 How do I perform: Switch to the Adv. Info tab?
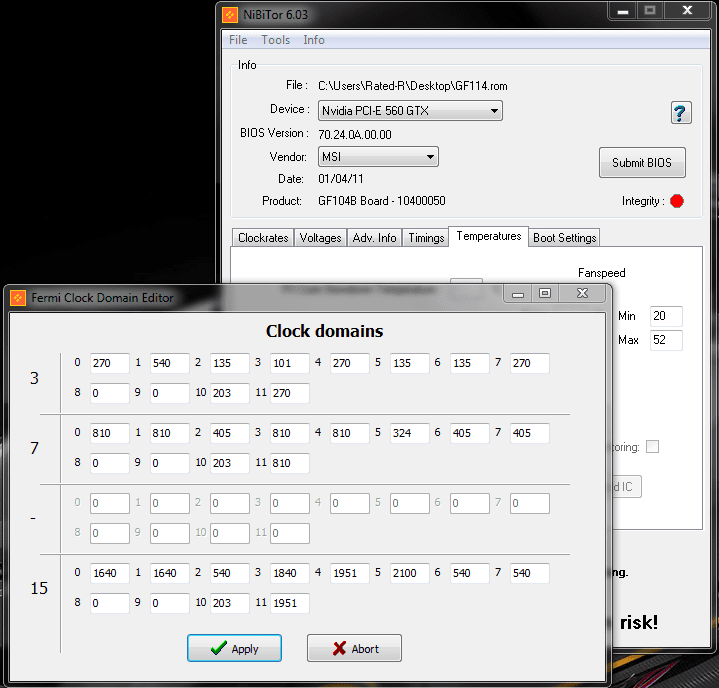[374, 238]
